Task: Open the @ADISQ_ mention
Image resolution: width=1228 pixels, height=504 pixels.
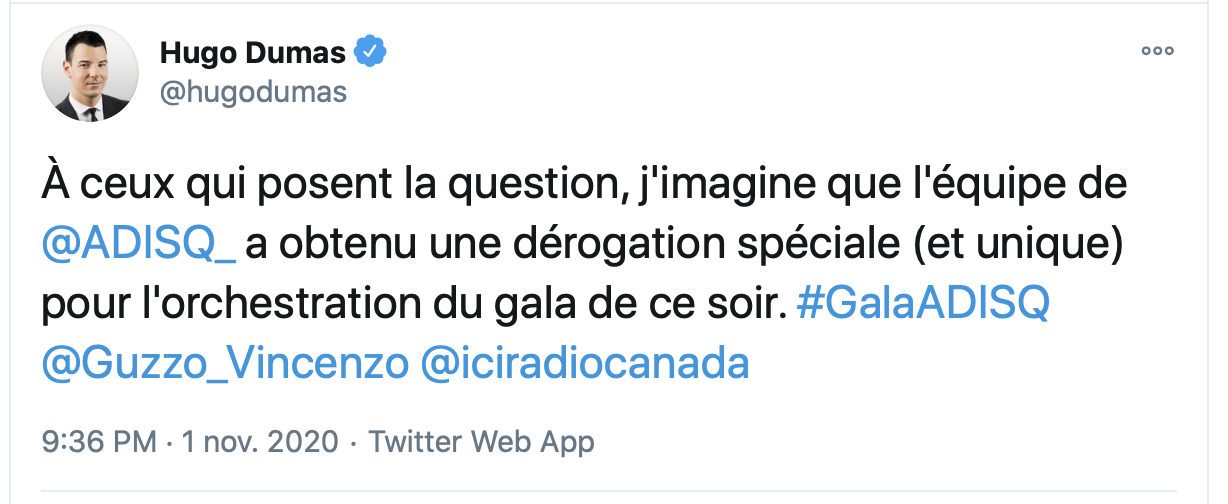Action: point(139,247)
